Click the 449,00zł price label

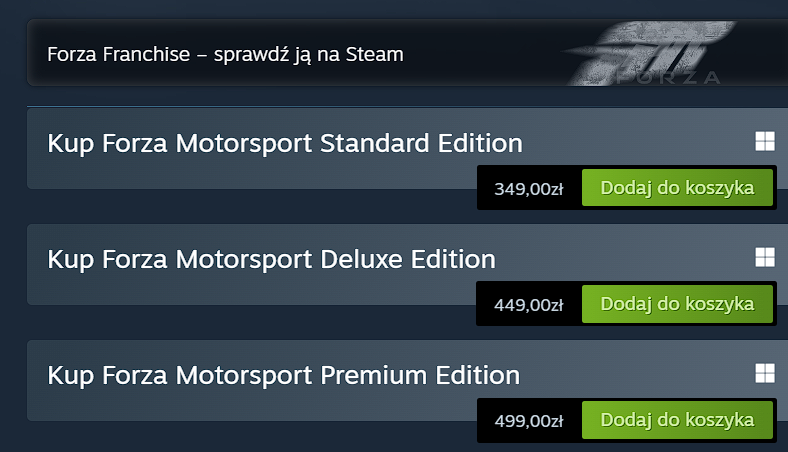[529, 305]
